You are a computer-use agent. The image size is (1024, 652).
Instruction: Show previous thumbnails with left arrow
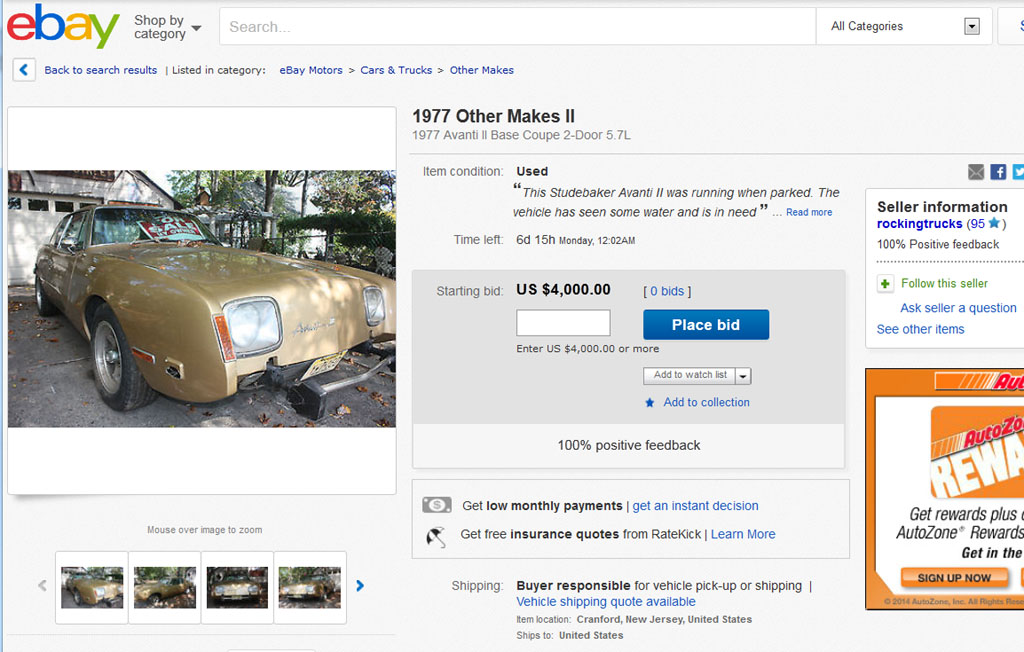pos(42,586)
